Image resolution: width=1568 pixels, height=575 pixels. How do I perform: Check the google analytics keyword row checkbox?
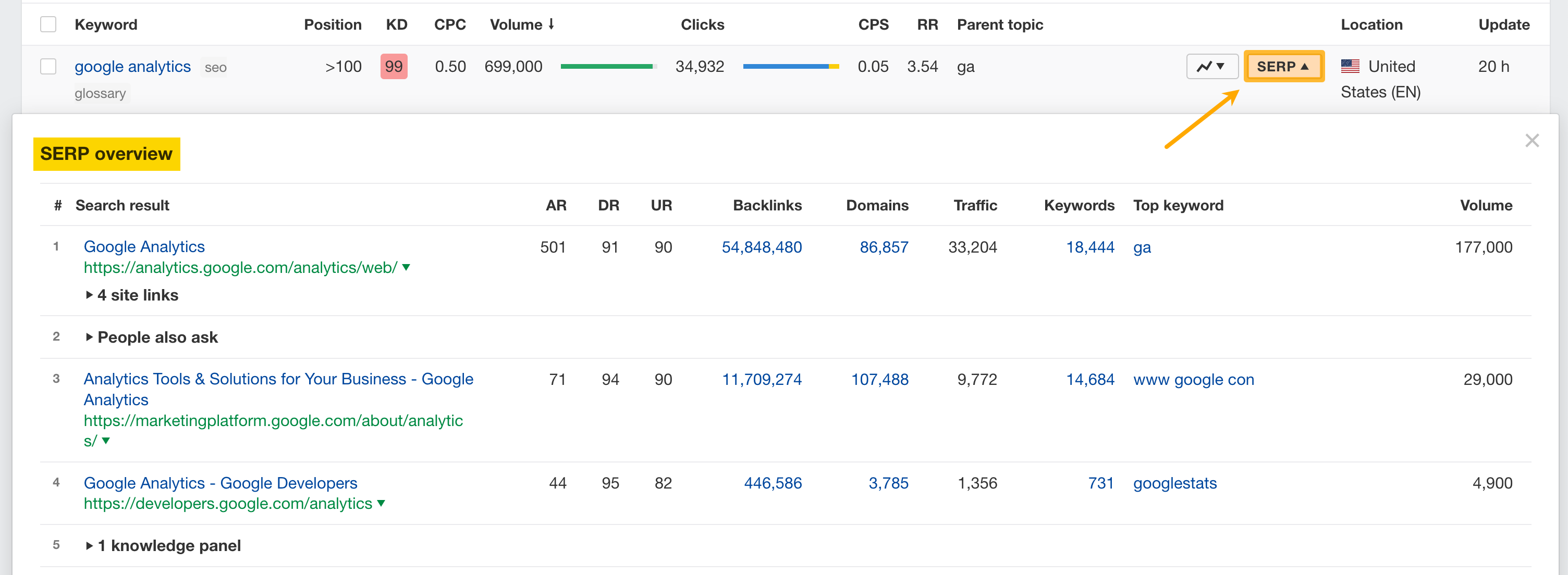[x=48, y=66]
